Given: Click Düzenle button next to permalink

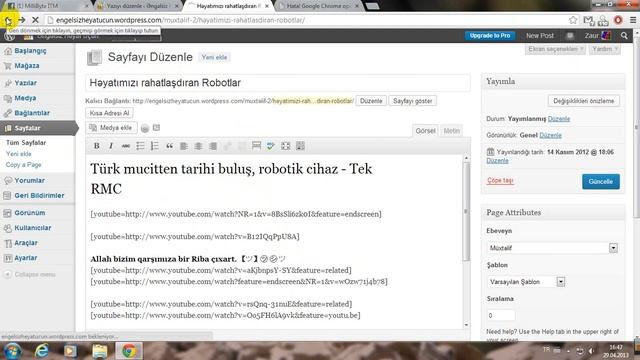Looking at the screenshot, I should pos(371,101).
